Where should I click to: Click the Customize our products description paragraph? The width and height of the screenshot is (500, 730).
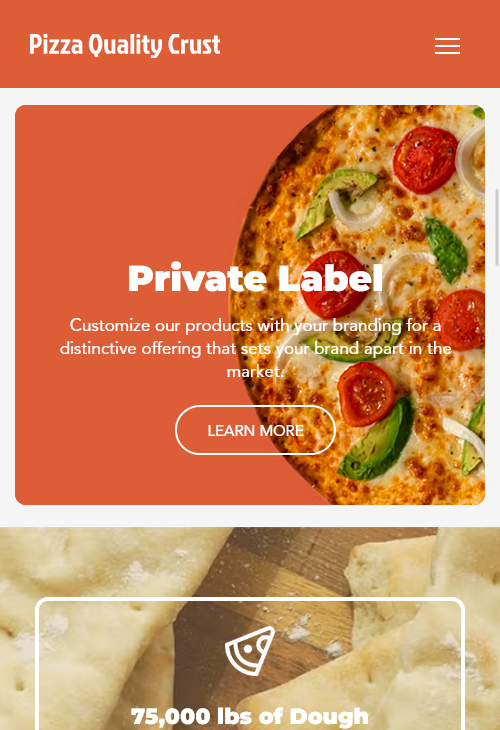(x=255, y=348)
